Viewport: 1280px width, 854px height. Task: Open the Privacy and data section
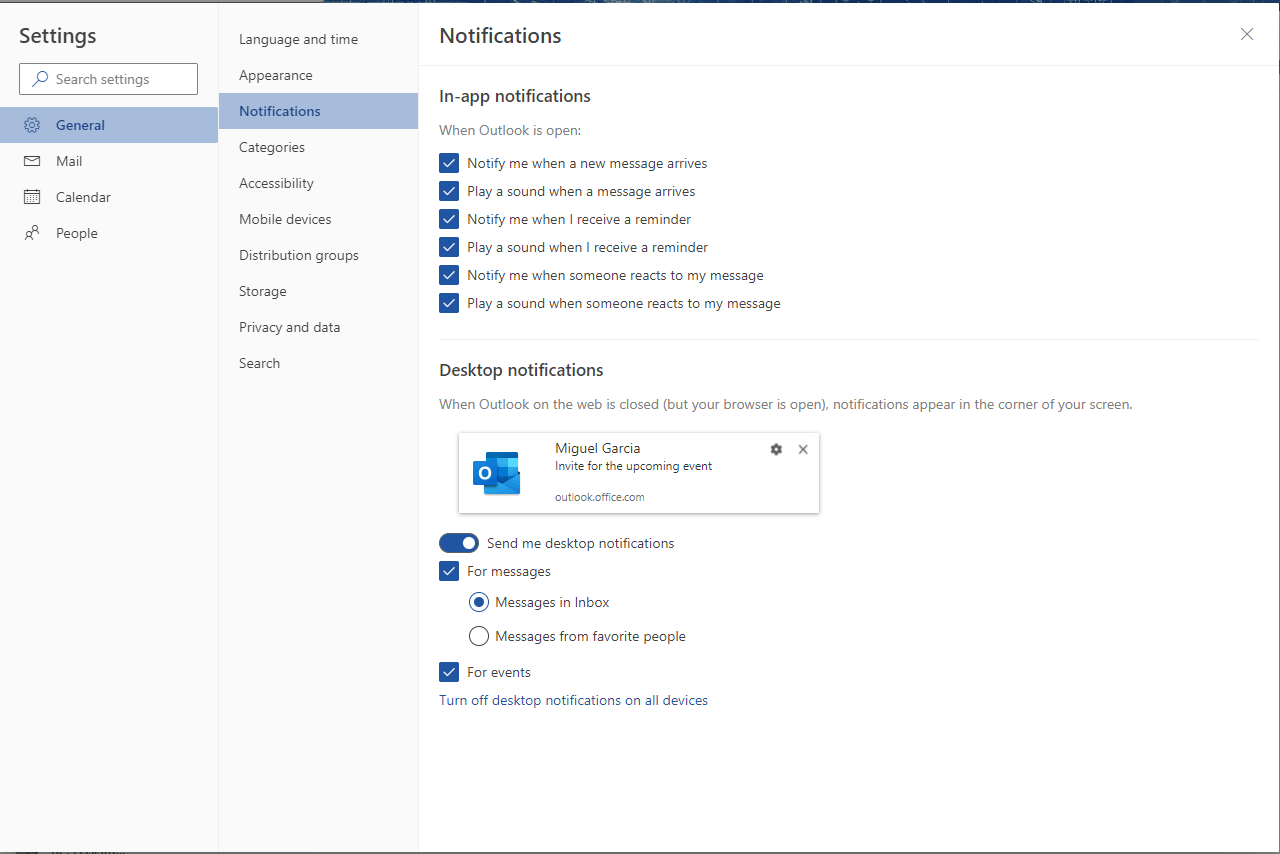[x=289, y=326]
